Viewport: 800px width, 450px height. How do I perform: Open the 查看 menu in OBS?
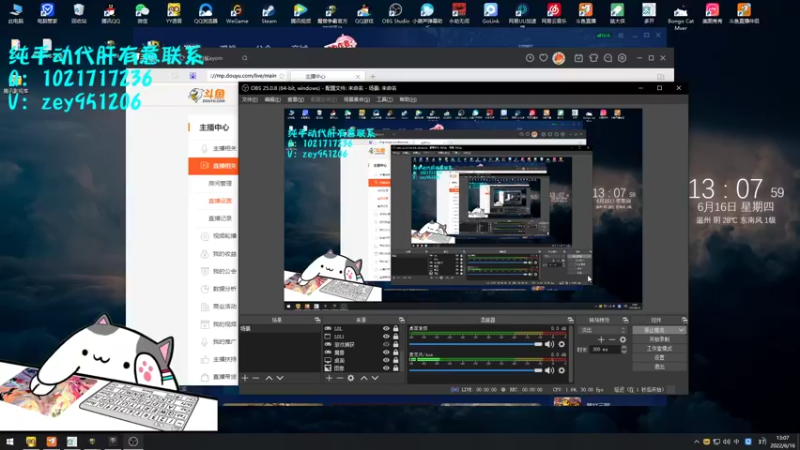tap(295, 99)
